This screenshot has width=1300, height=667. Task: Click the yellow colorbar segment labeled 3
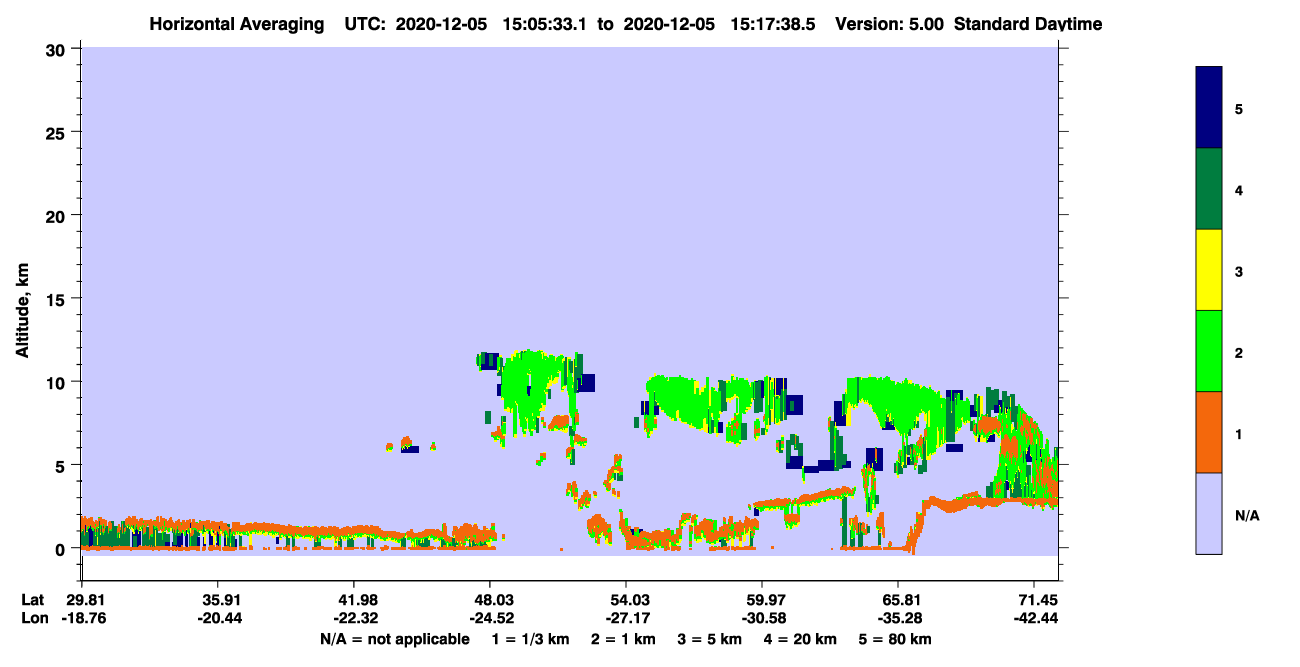[x=1209, y=270]
